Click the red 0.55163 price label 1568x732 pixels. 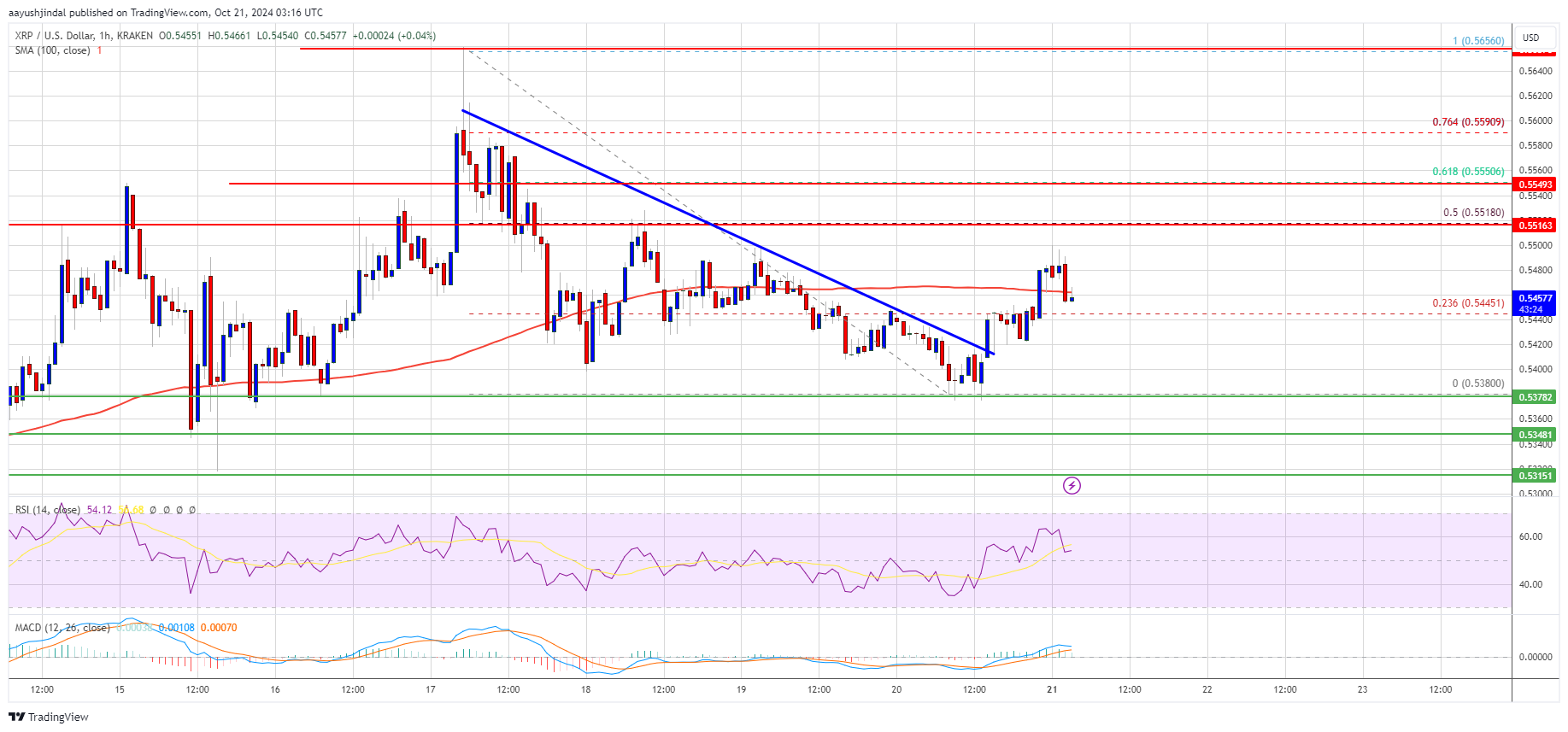pos(1535,225)
